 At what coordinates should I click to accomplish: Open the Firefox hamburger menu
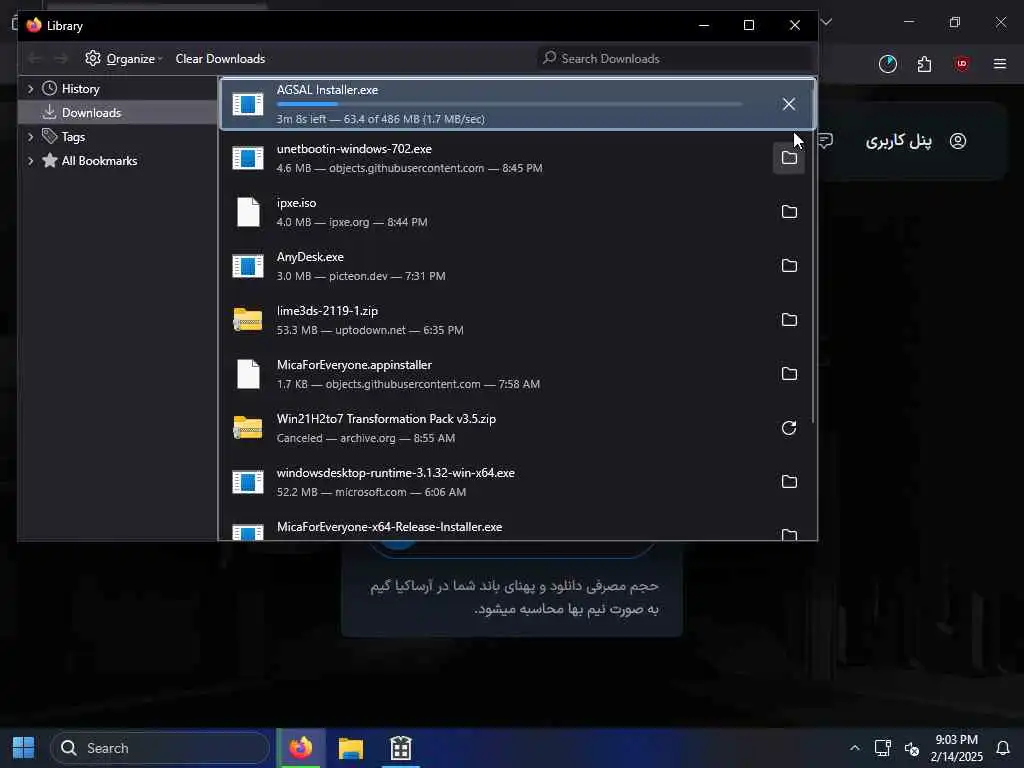point(1000,64)
